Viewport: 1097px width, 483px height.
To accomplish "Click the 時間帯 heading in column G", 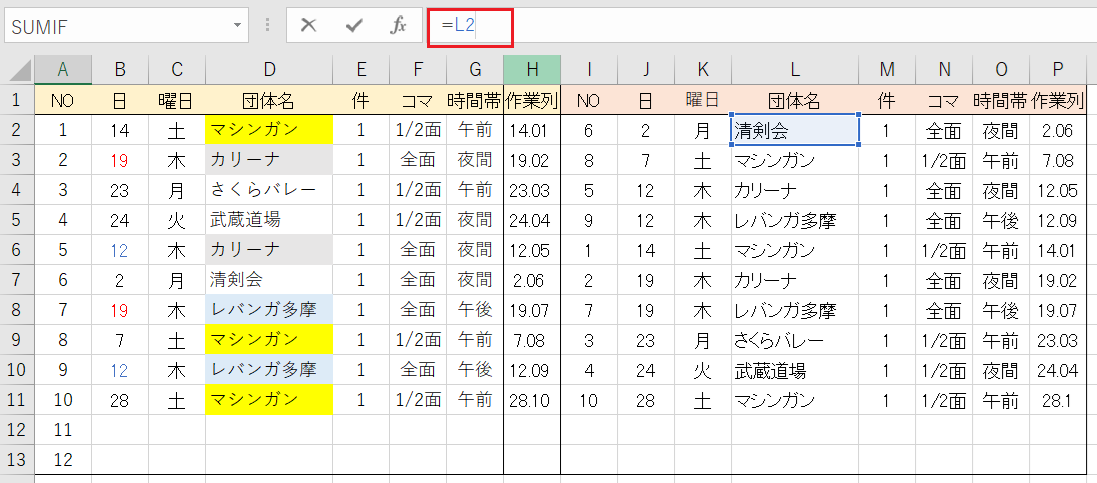I will [474, 101].
